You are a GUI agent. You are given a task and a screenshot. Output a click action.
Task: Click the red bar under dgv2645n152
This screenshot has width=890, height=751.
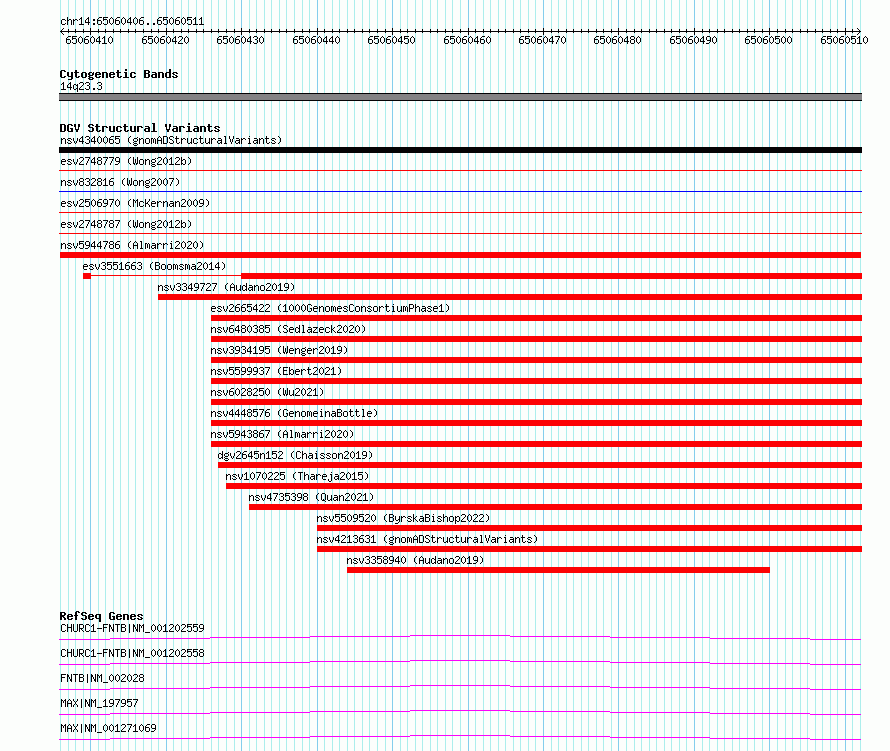[x=540, y=465]
